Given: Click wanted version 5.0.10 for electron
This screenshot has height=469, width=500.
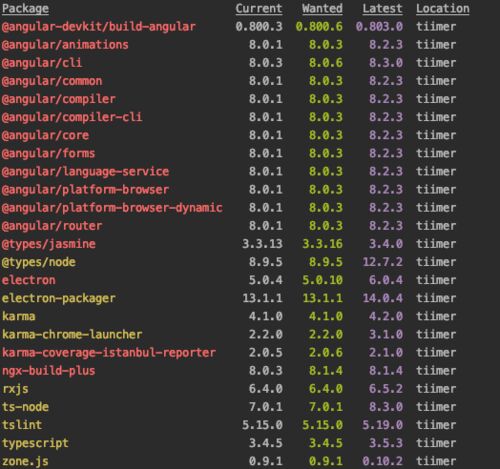Looking at the screenshot, I should [x=322, y=280].
